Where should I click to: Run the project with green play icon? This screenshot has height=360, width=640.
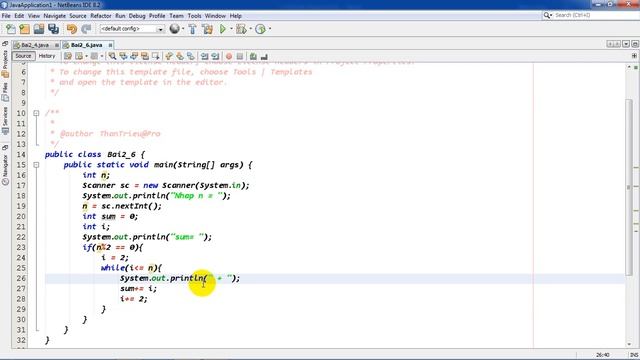[x=223, y=29]
